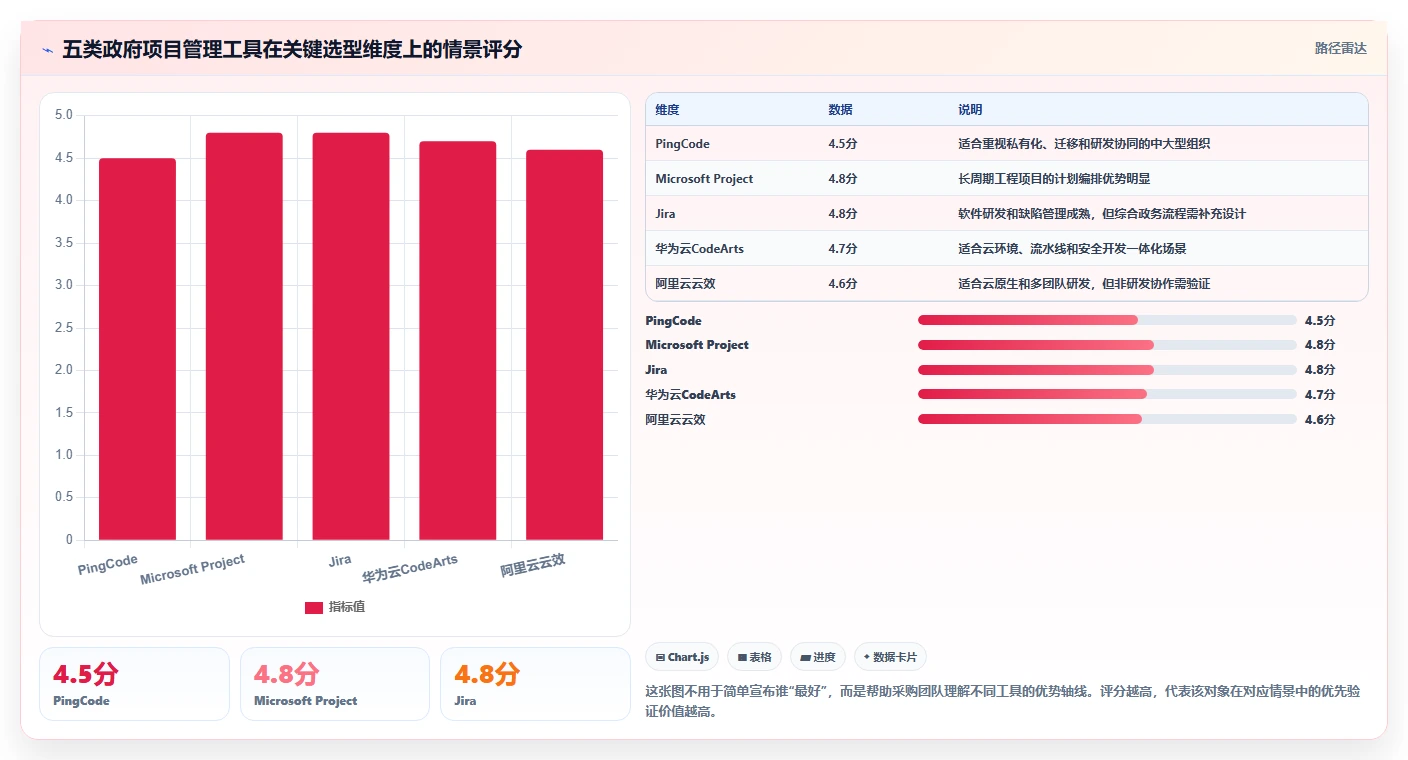The height and width of the screenshot is (760, 1408).
Task: Select the PingCode table row name
Action: (683, 144)
